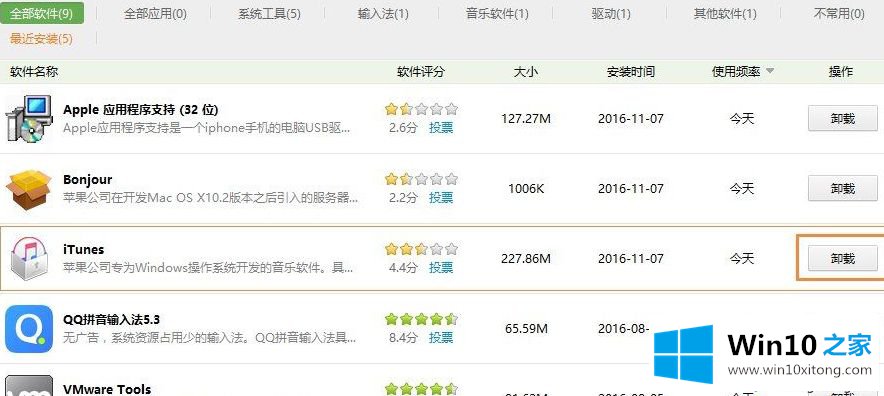Select the QQ拼音输入法5.3 title
Screen dimensions: 884x396
[x=112, y=320]
